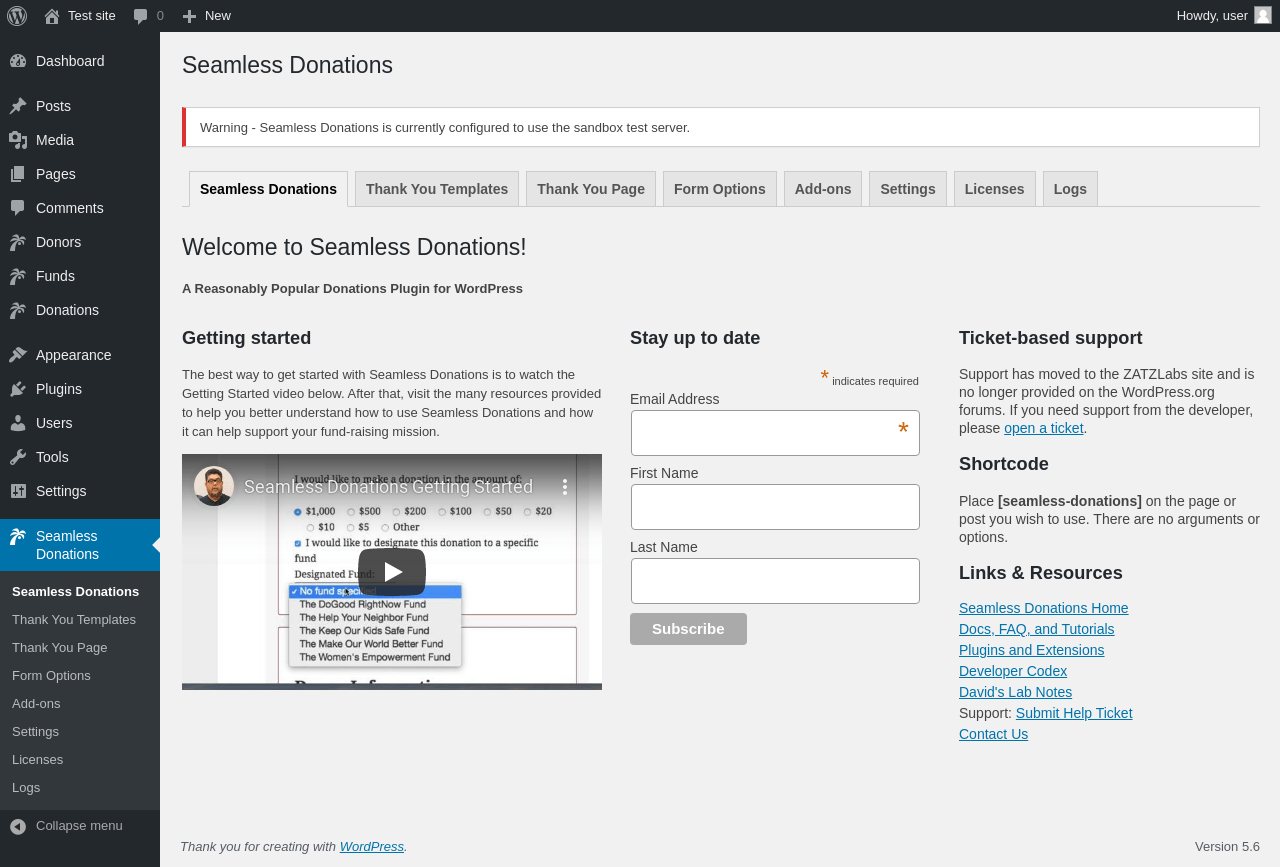Click the First Name input field
Screen dimensions: 1280x867
(x=775, y=507)
